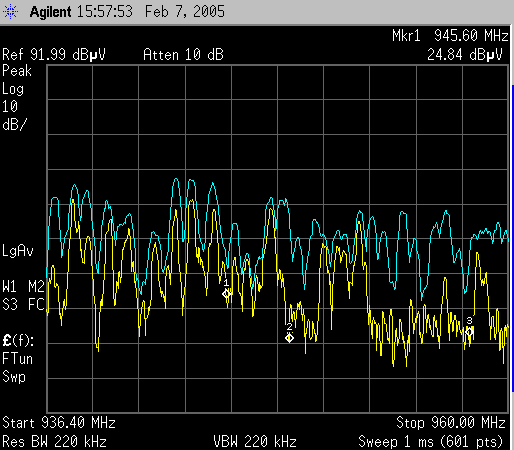Click the Stop 960.00 MHz frequency label
Screen dimensions: 514x450
[x=451, y=423]
